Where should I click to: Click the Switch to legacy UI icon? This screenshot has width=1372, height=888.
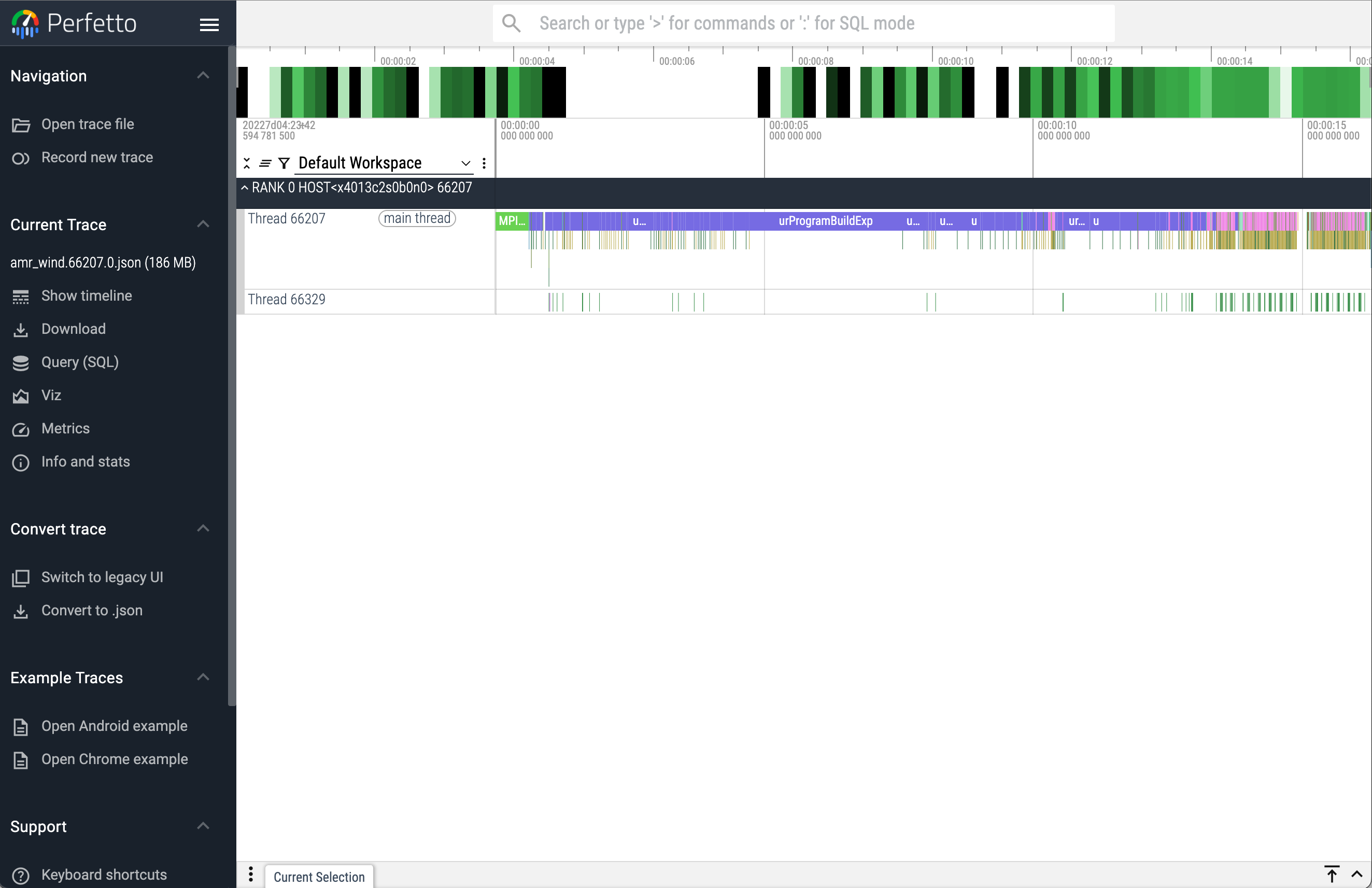[21, 578]
